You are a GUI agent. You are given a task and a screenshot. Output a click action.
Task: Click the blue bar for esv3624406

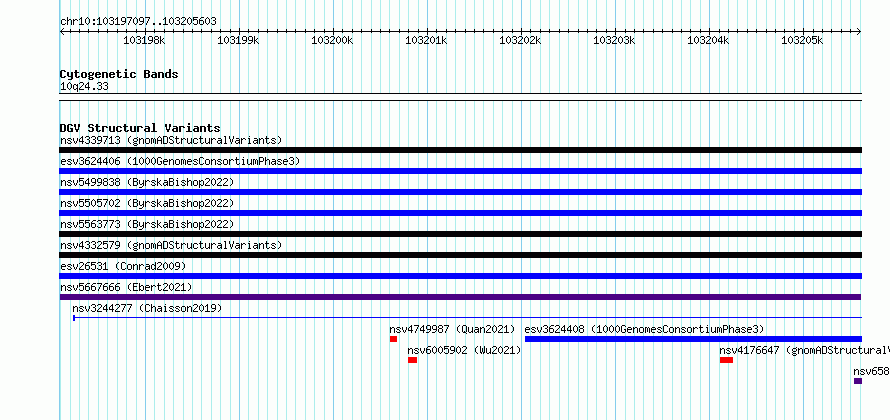pos(461,171)
